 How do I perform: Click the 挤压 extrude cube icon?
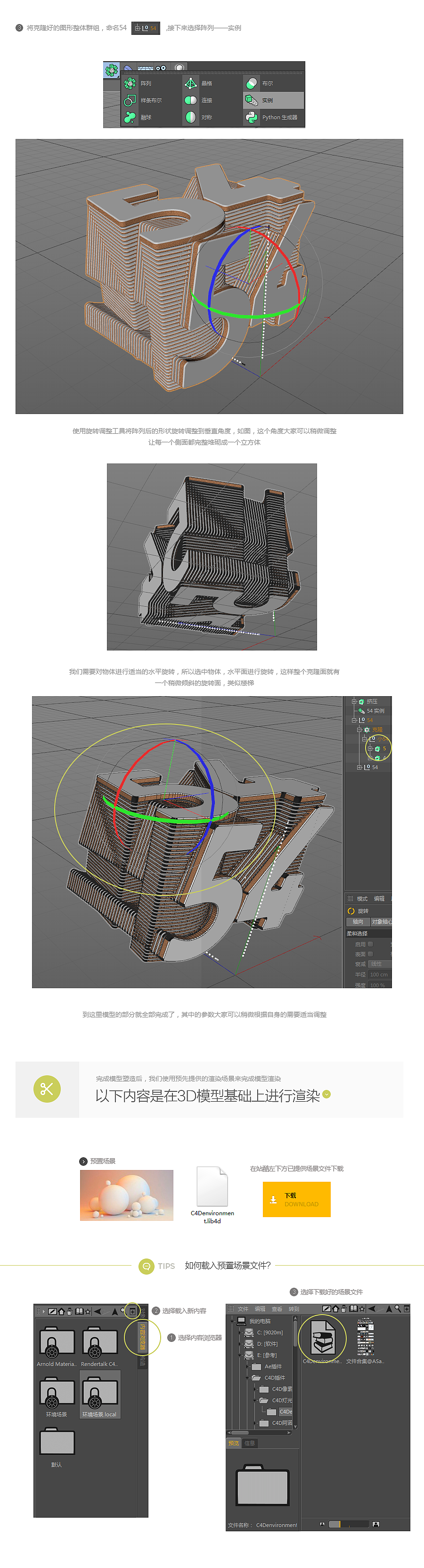(361, 701)
